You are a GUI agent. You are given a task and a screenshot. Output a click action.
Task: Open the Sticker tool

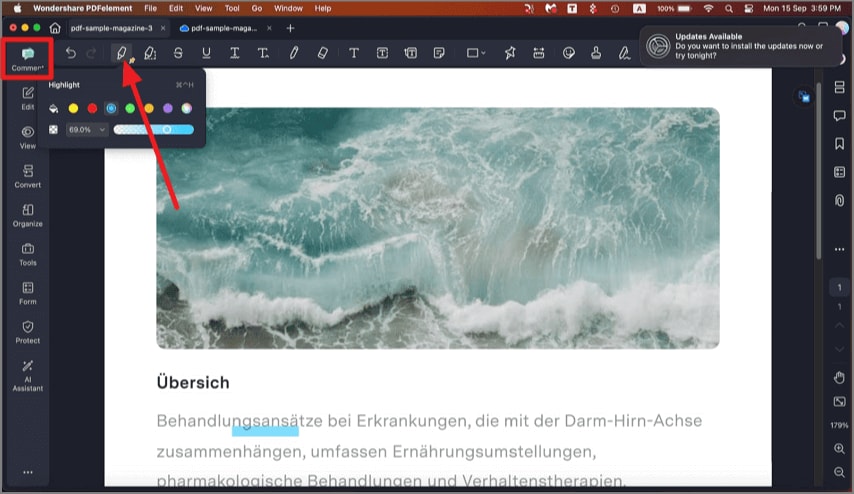pyautogui.click(x=569, y=53)
